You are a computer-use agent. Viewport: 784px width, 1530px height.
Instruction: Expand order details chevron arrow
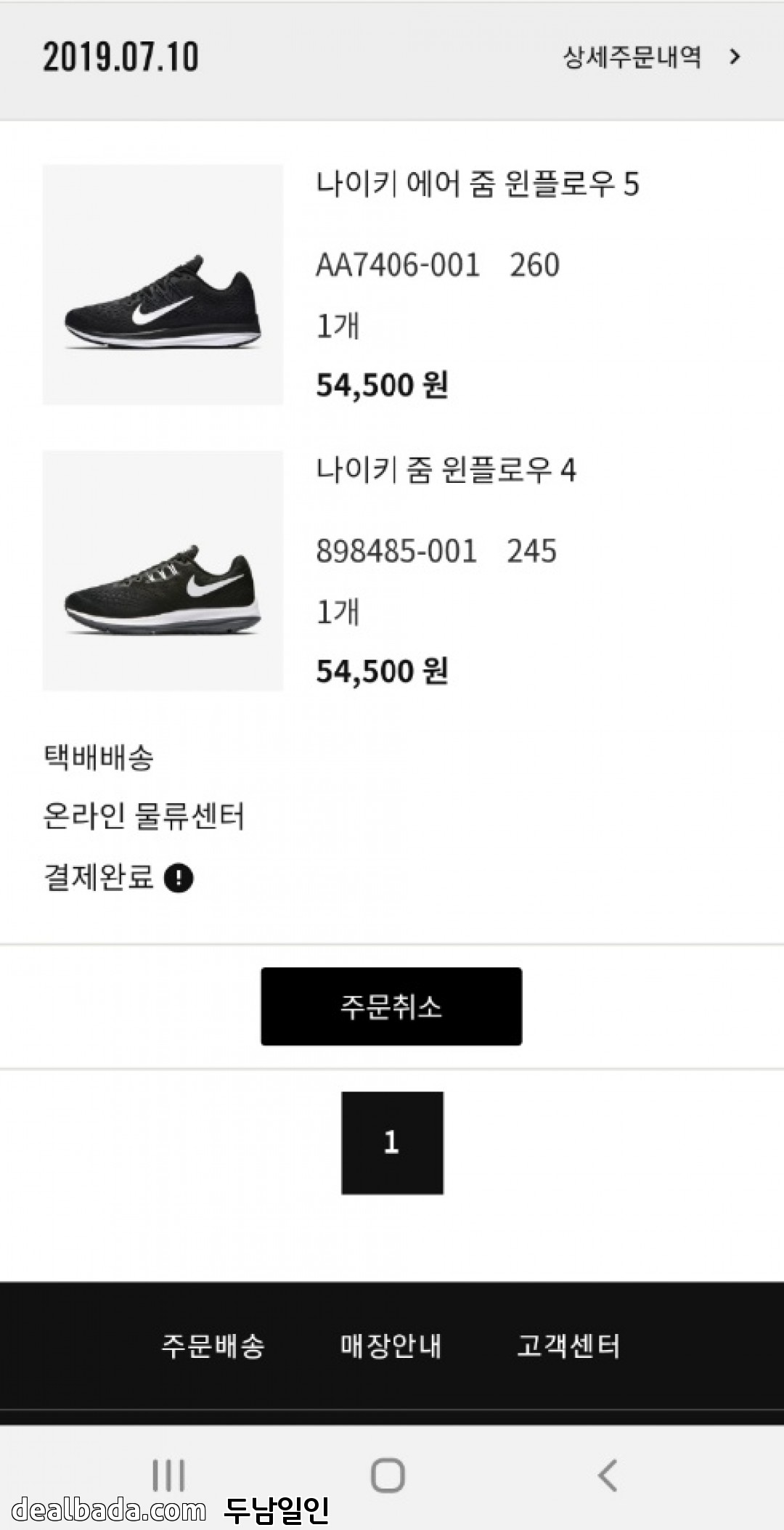click(x=735, y=57)
